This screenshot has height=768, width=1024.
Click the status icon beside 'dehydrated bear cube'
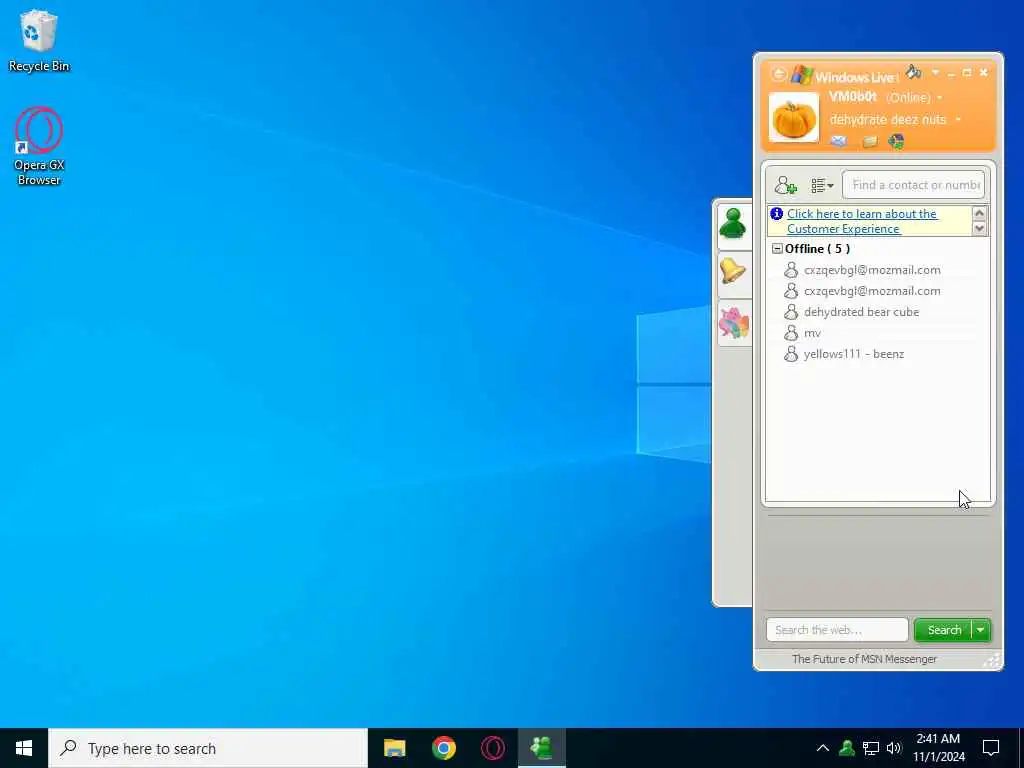coord(791,312)
